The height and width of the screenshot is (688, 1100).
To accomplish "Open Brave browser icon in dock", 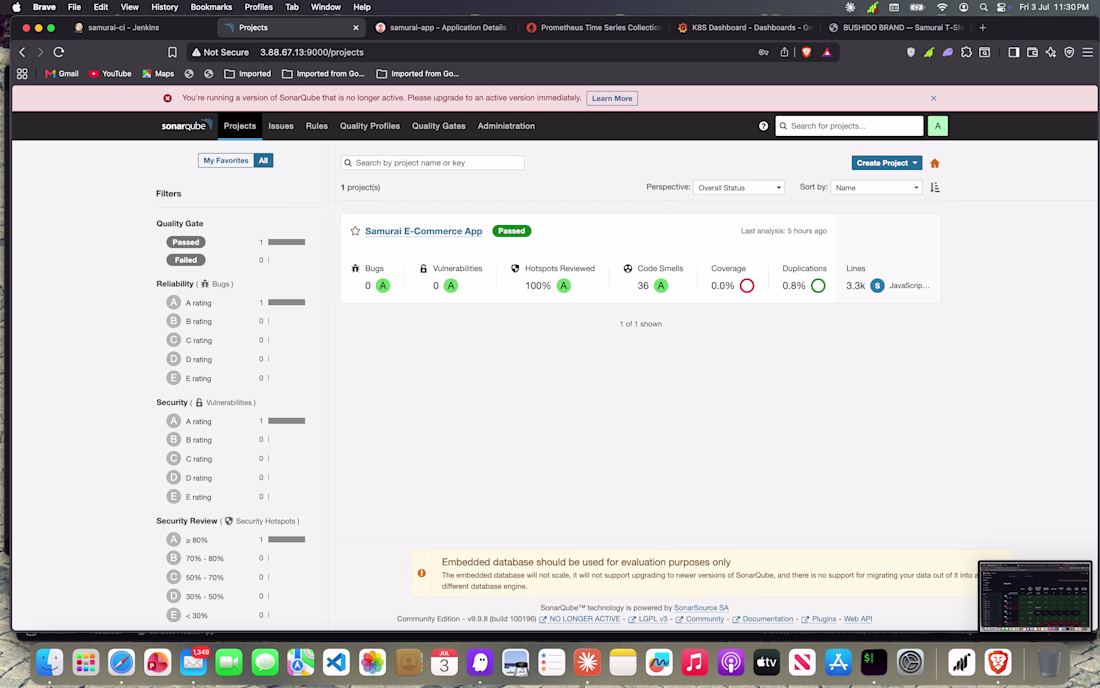I will 998,662.
